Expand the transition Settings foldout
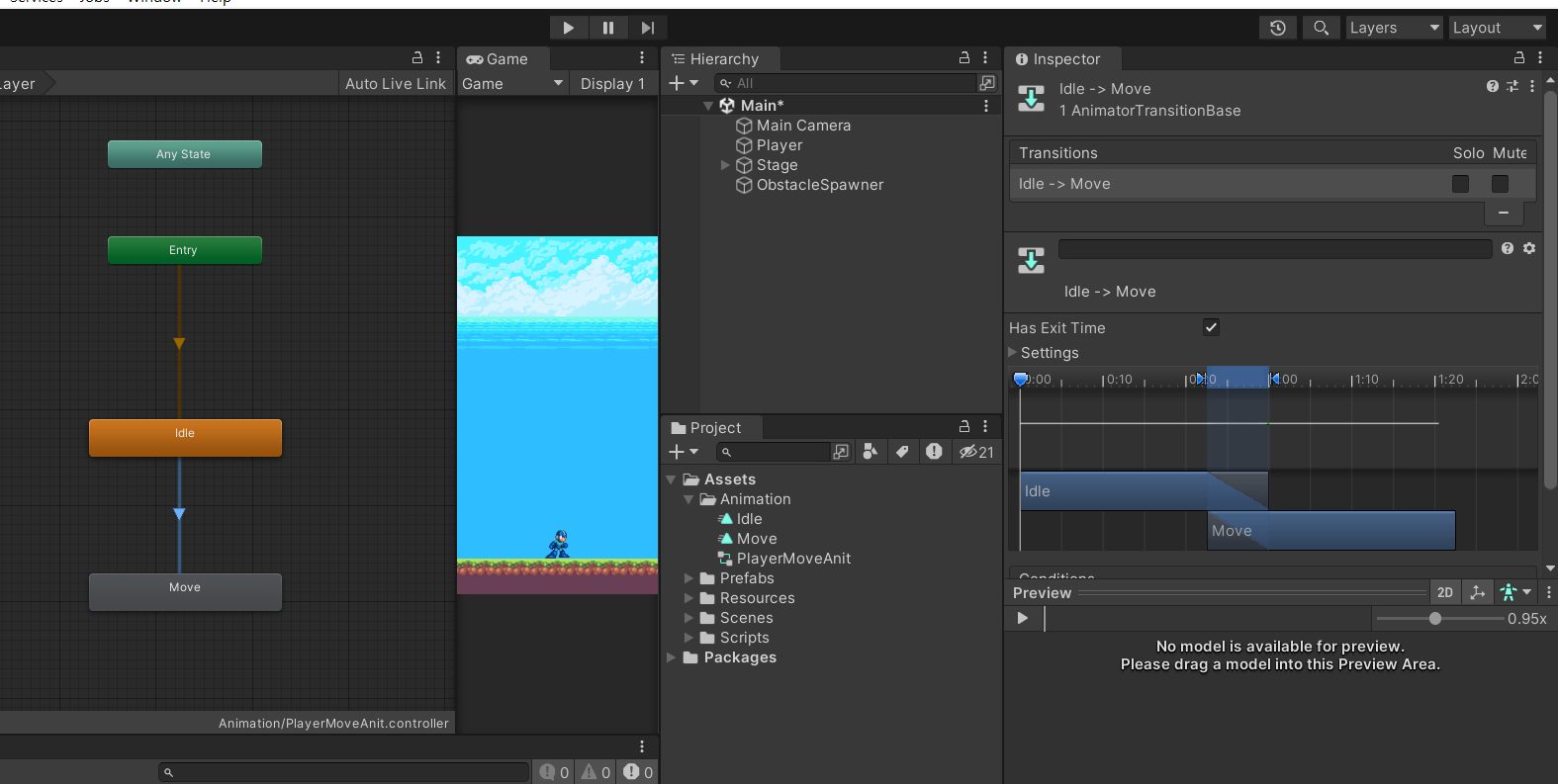Viewport: 1558px width, 784px height. pyautogui.click(x=1012, y=353)
